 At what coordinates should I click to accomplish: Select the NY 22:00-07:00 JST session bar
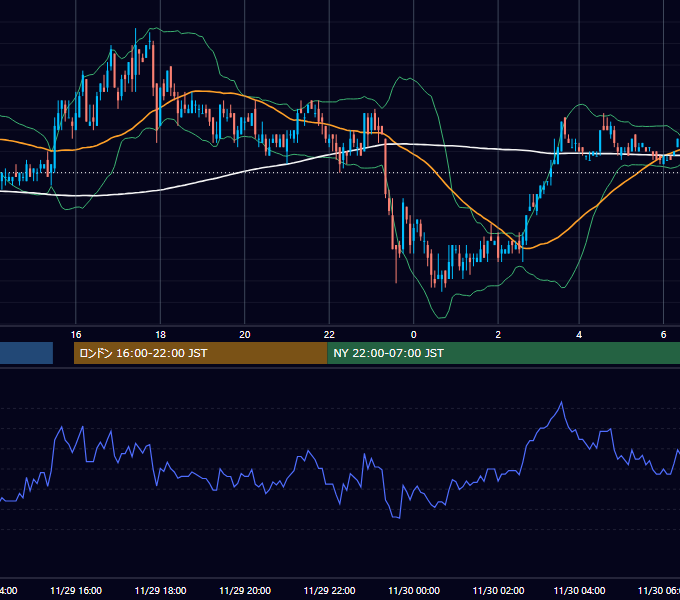503,353
